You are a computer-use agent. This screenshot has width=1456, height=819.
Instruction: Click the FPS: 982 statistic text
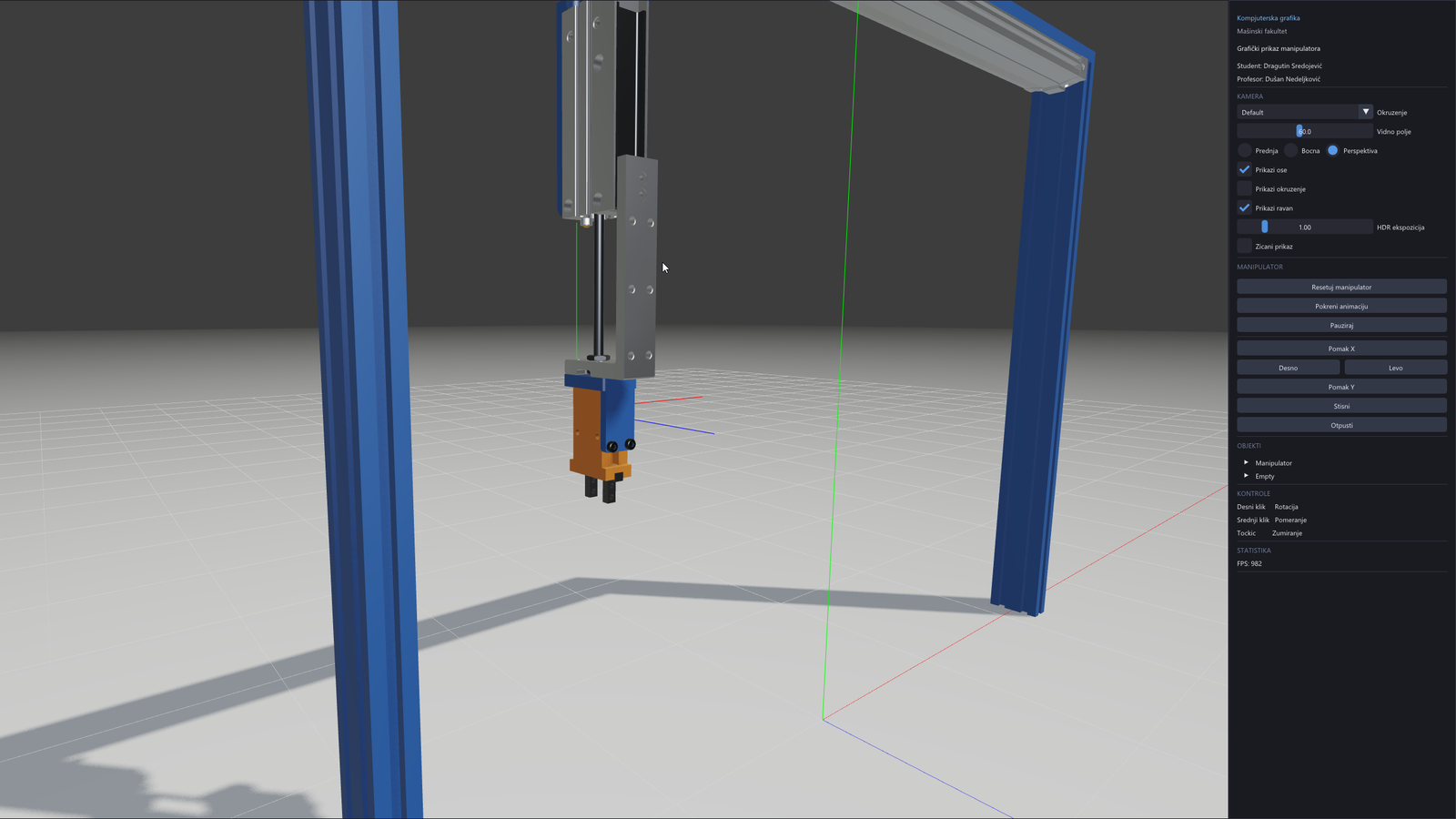click(x=1249, y=563)
